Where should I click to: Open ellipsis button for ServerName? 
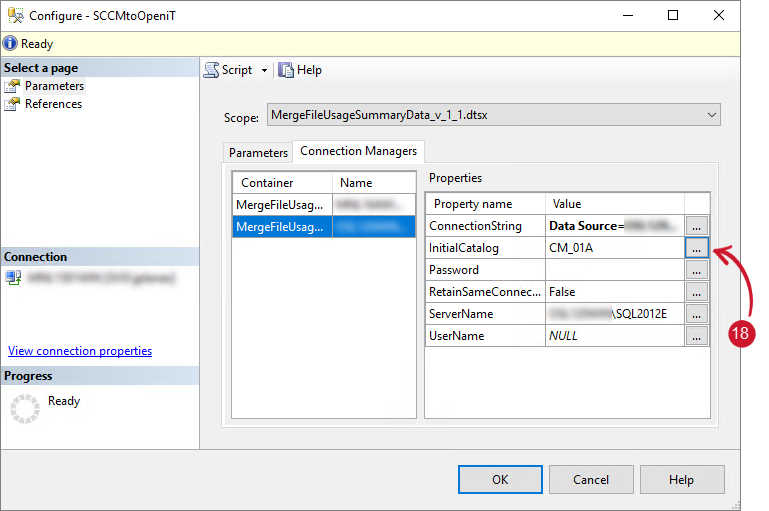point(696,314)
